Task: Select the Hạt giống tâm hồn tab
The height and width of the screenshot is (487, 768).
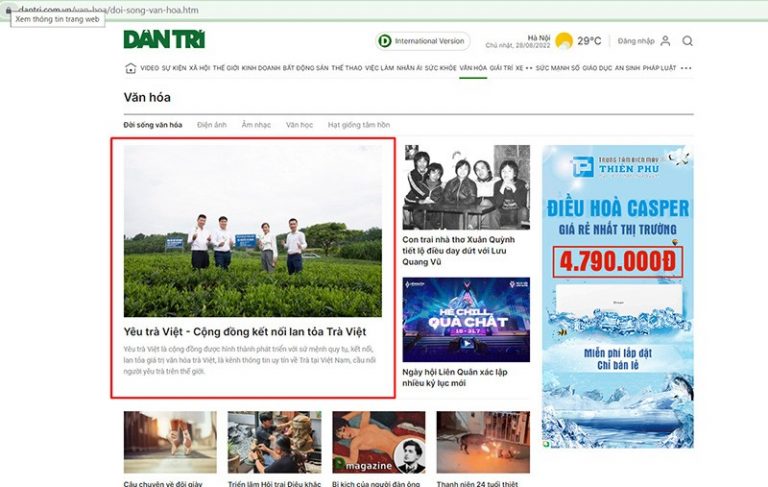Action: 359,125
